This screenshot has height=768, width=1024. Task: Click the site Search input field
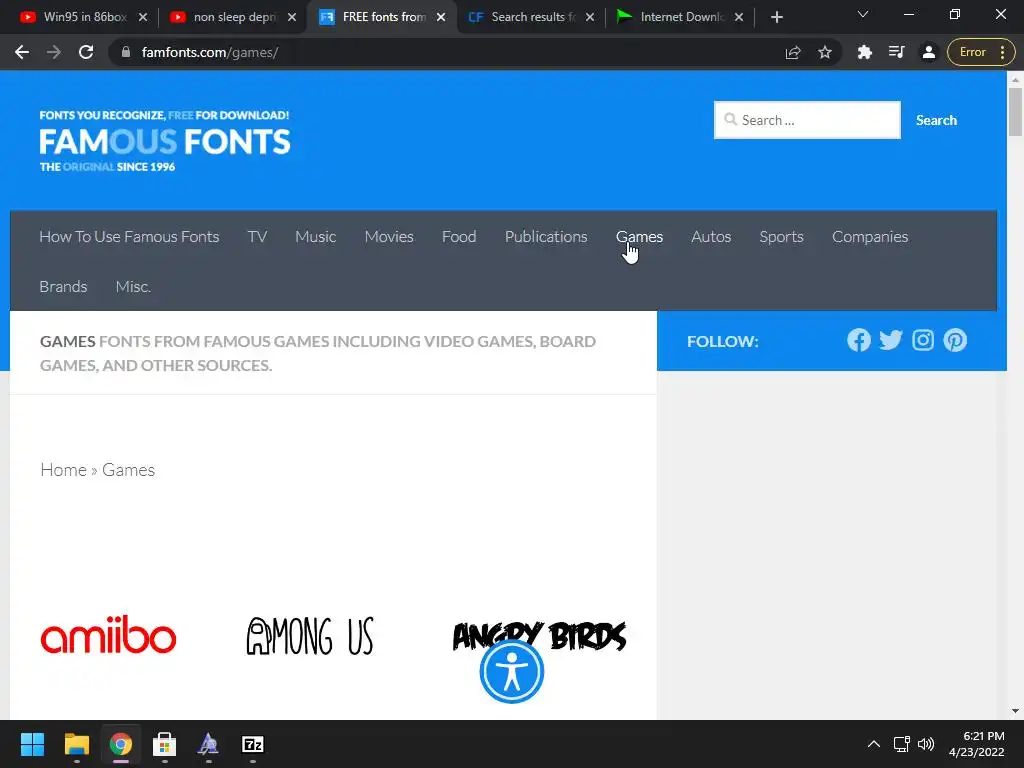point(807,120)
